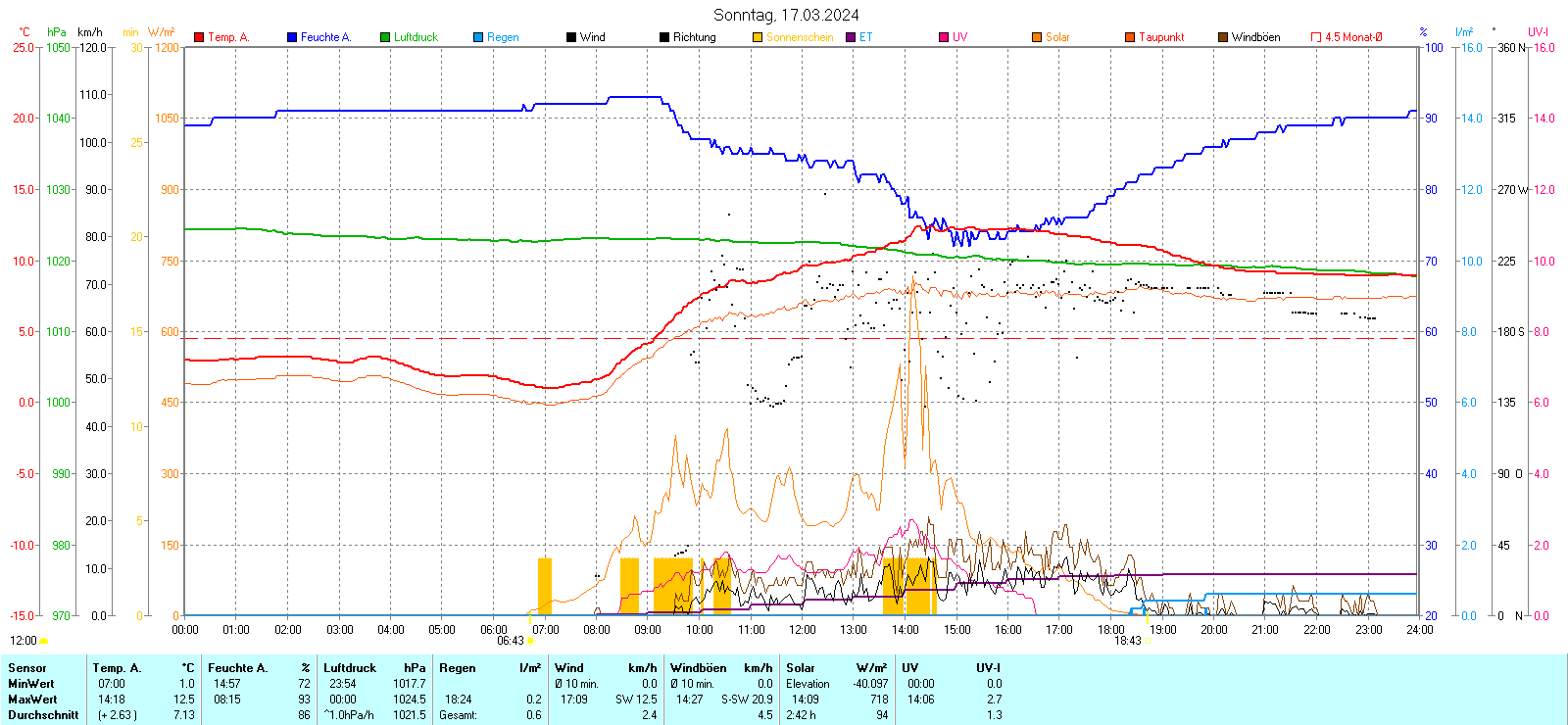Click the yellow sunrise dot beside 06:43
This screenshot has width=1568, height=725.
[x=530, y=641]
